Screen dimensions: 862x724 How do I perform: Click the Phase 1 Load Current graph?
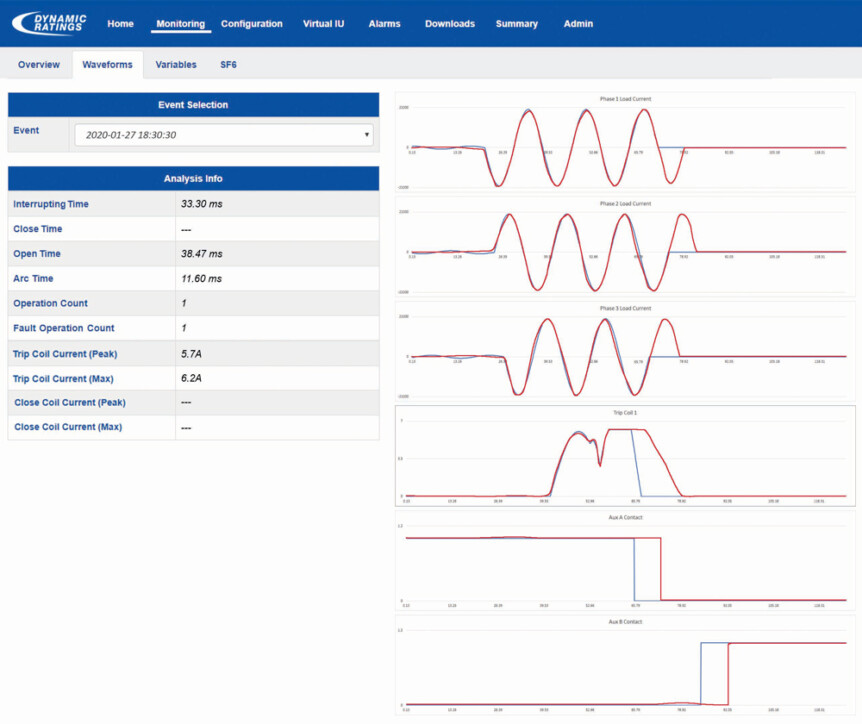625,140
